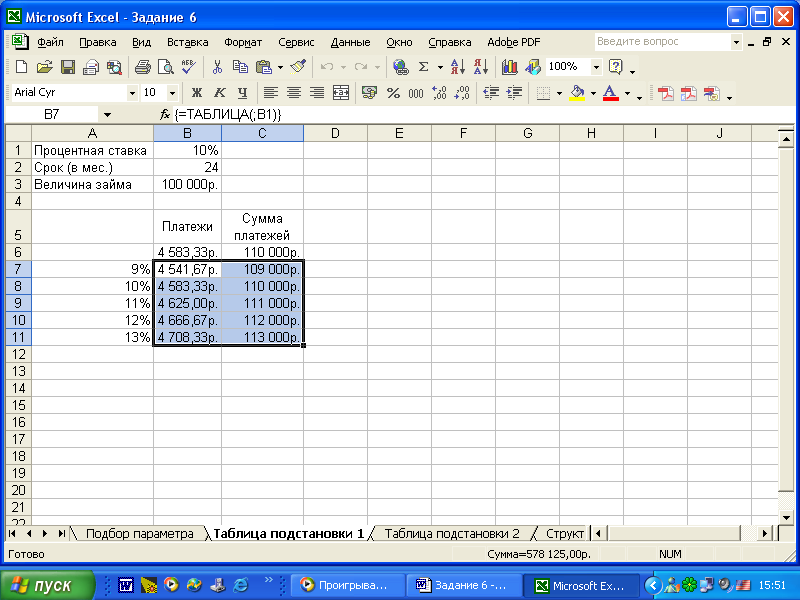
Task: Select cell B3 with 100 000р.
Action: [x=187, y=184]
